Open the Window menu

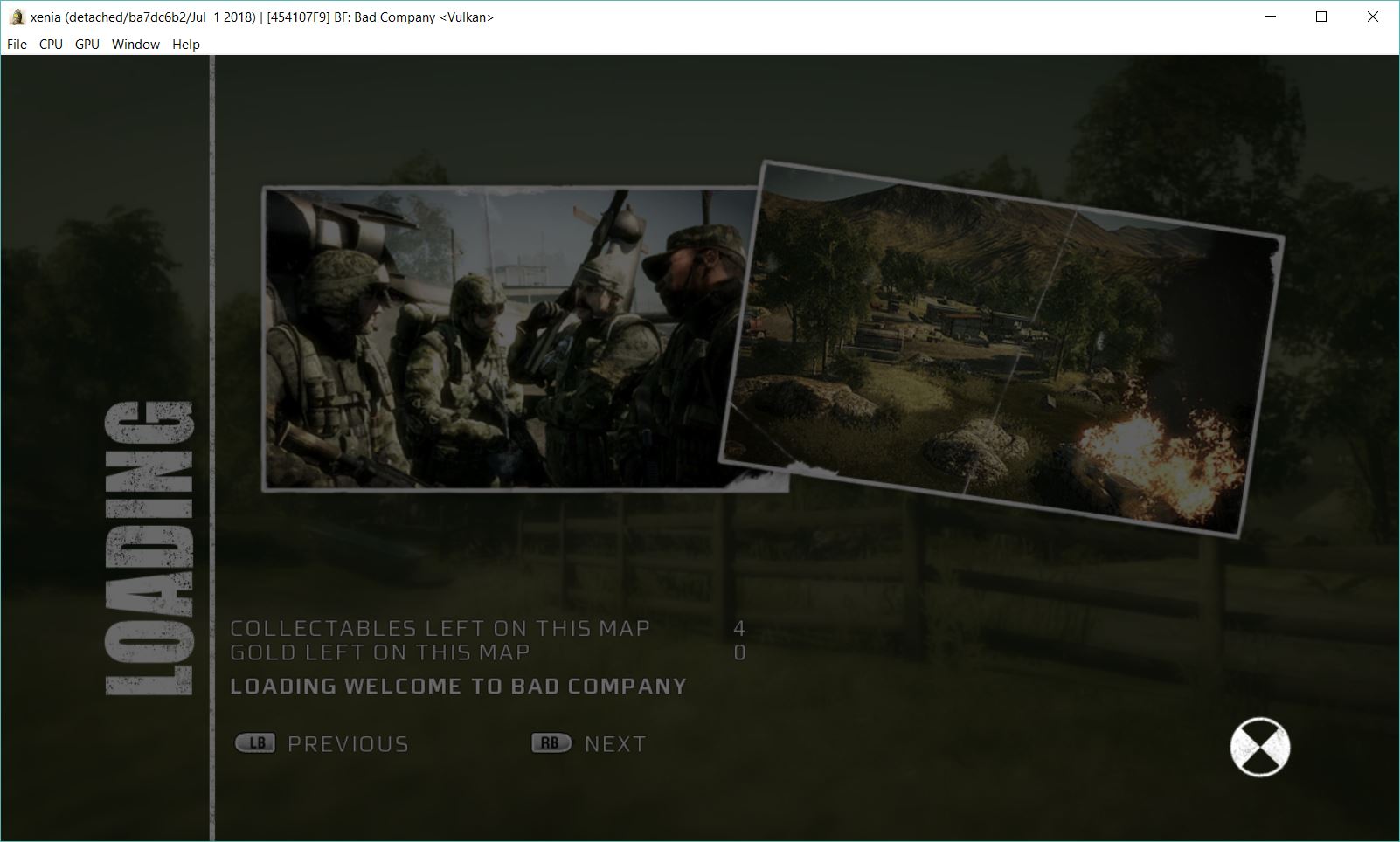coord(135,44)
